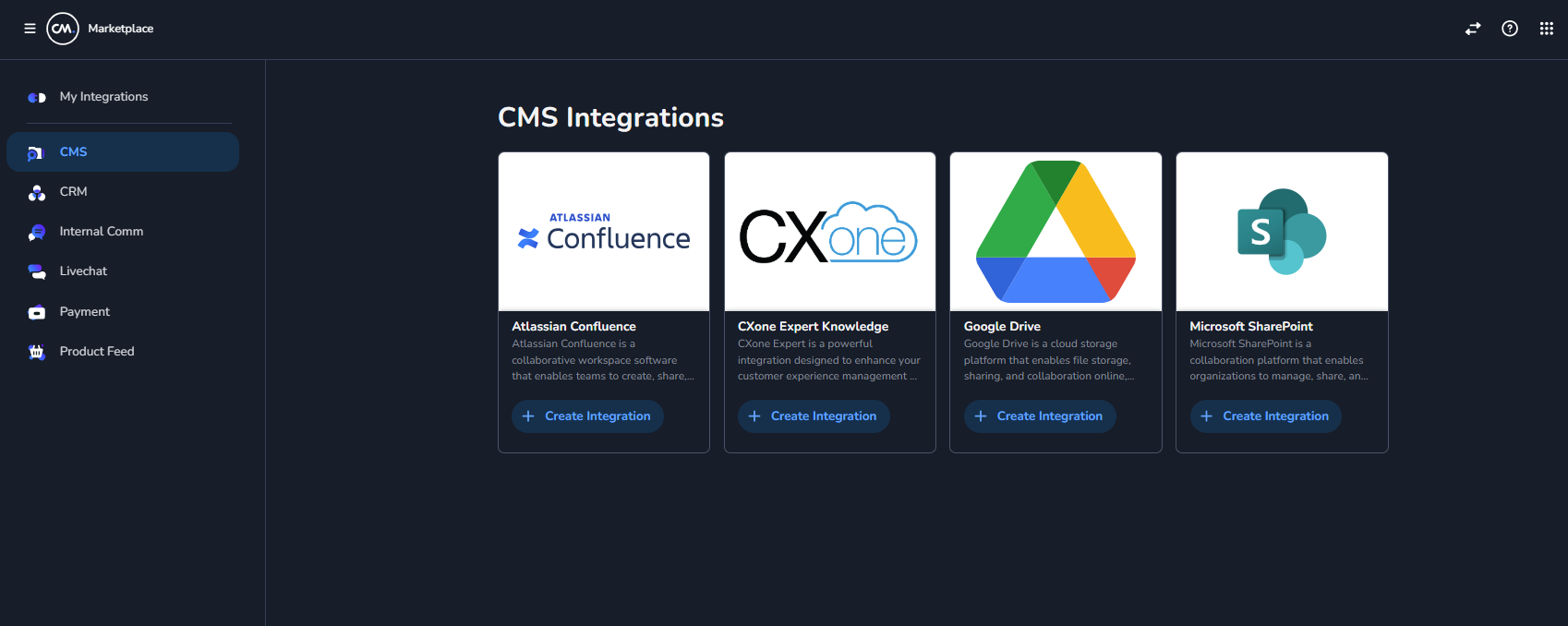Click the Google Drive card title
The width and height of the screenshot is (1568, 626).
pos(1002,327)
